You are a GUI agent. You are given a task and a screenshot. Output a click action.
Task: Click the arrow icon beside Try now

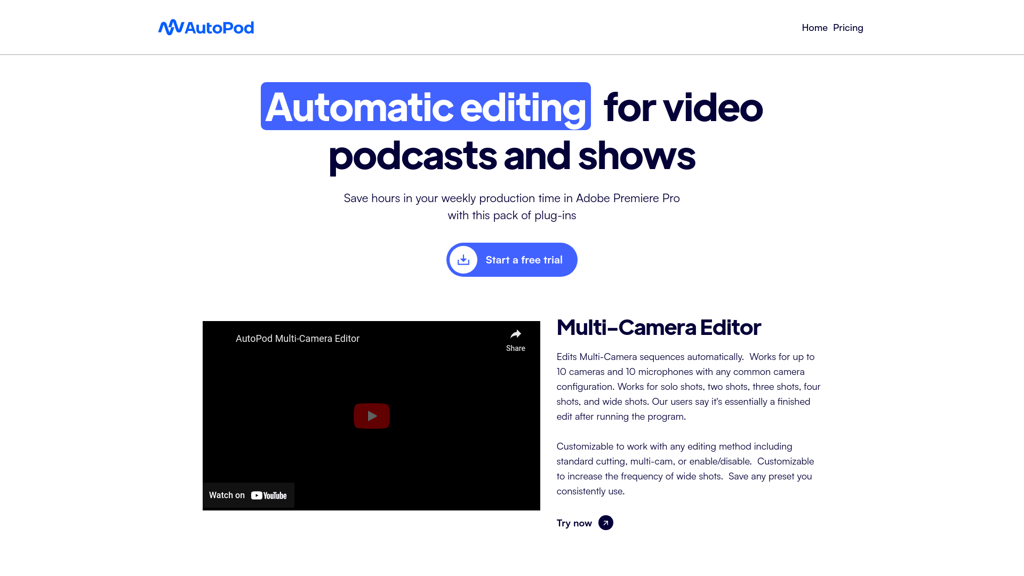coord(605,523)
